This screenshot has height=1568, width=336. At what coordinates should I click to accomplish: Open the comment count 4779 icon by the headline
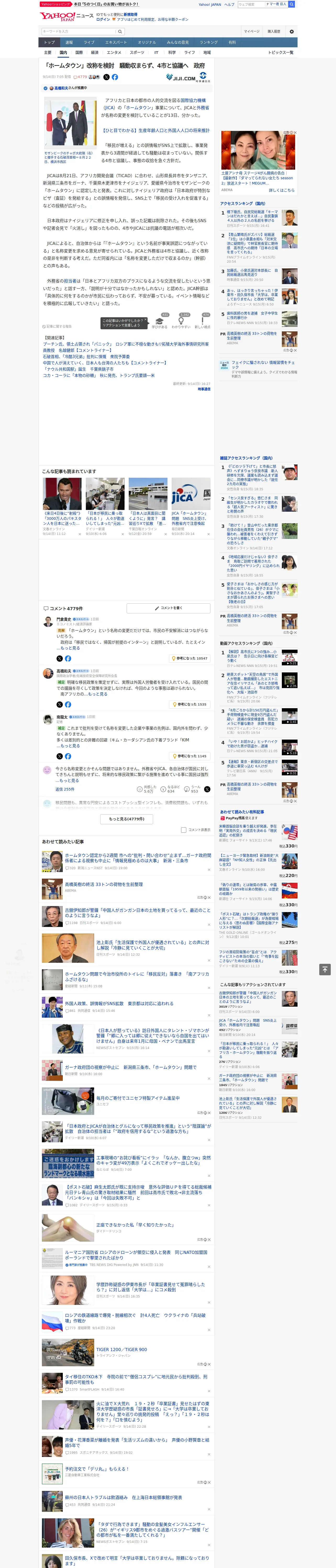tap(81, 77)
